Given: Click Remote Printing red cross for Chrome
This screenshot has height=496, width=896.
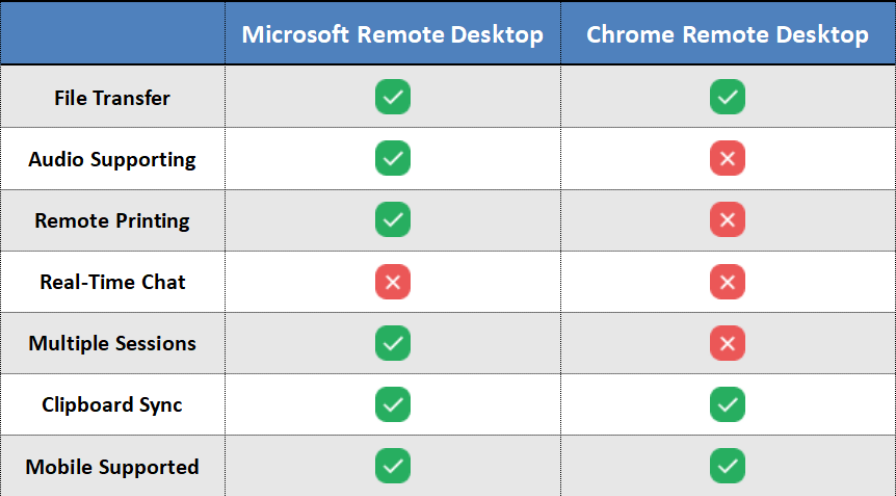Looking at the screenshot, I should (727, 220).
